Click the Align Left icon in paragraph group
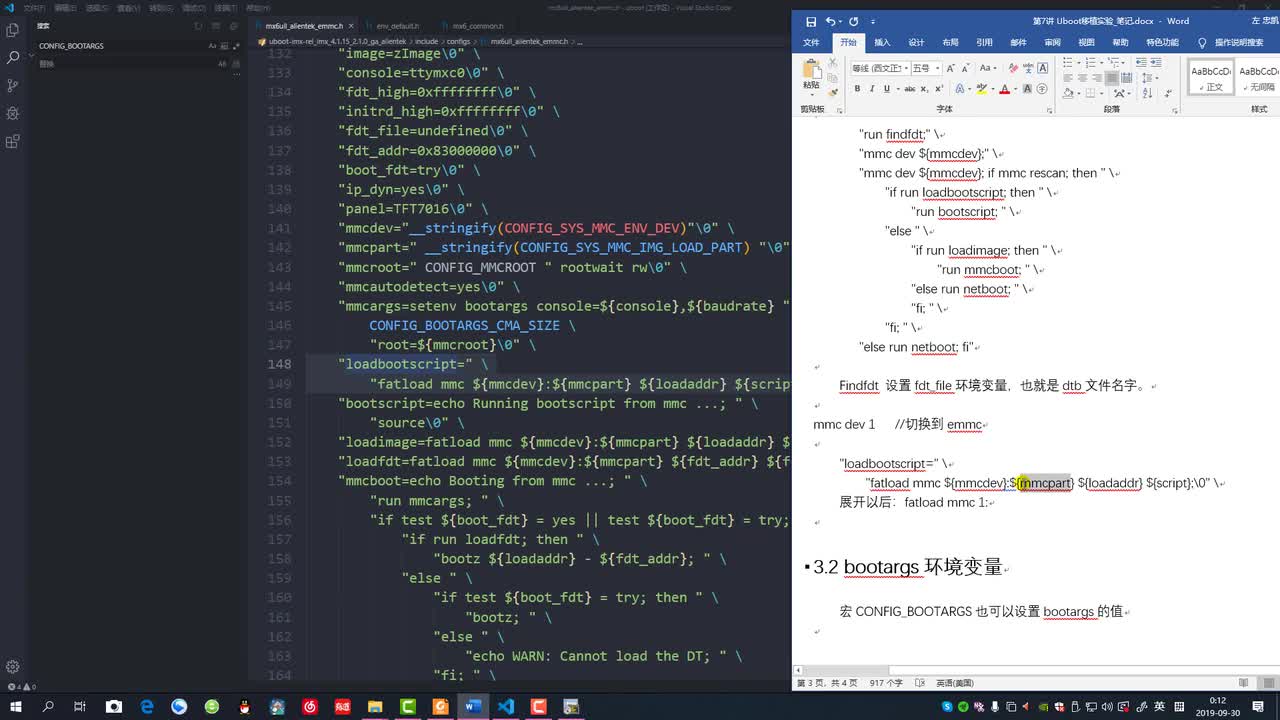The image size is (1280, 720). [1068, 78]
